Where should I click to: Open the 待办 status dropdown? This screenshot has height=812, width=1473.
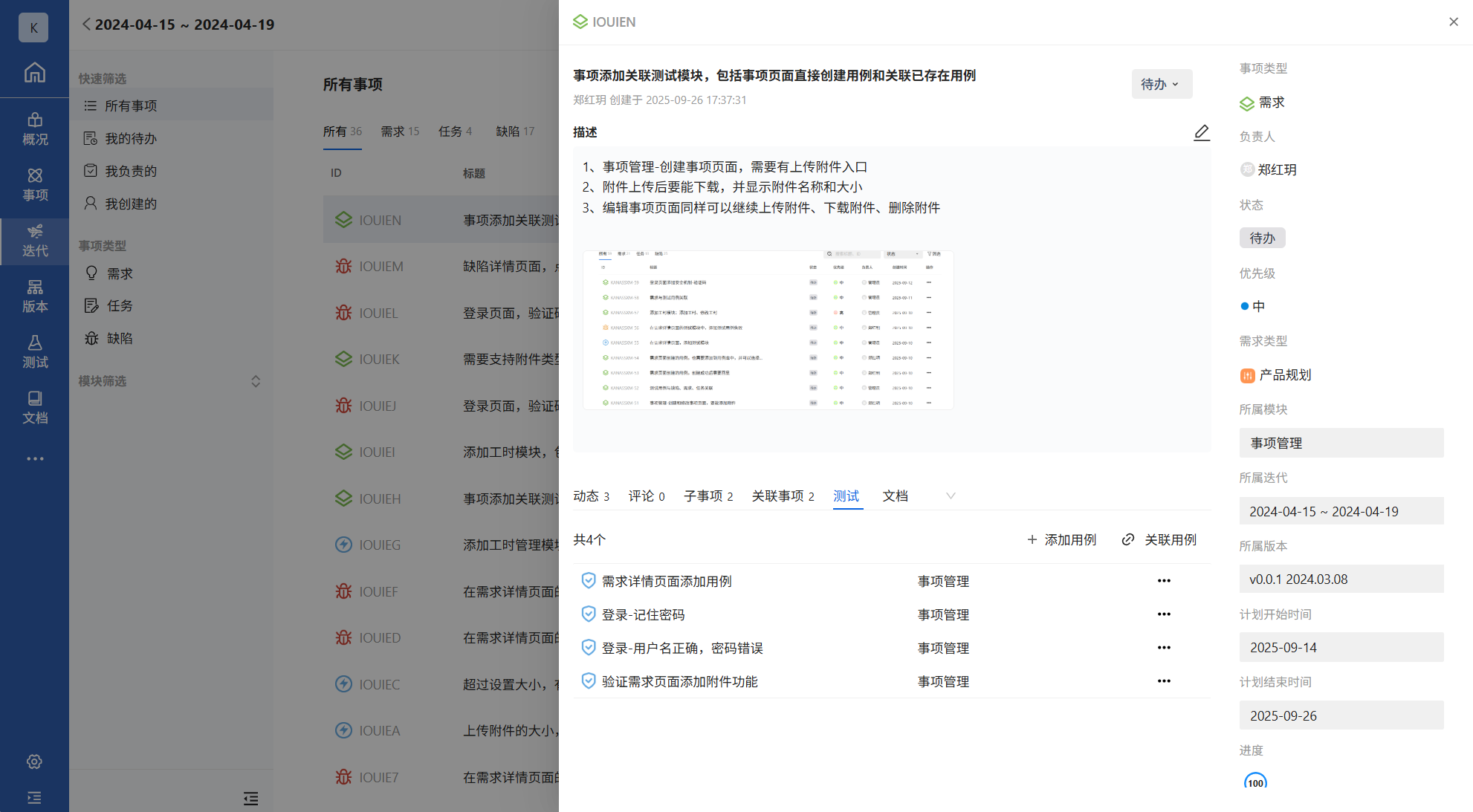(x=1161, y=84)
